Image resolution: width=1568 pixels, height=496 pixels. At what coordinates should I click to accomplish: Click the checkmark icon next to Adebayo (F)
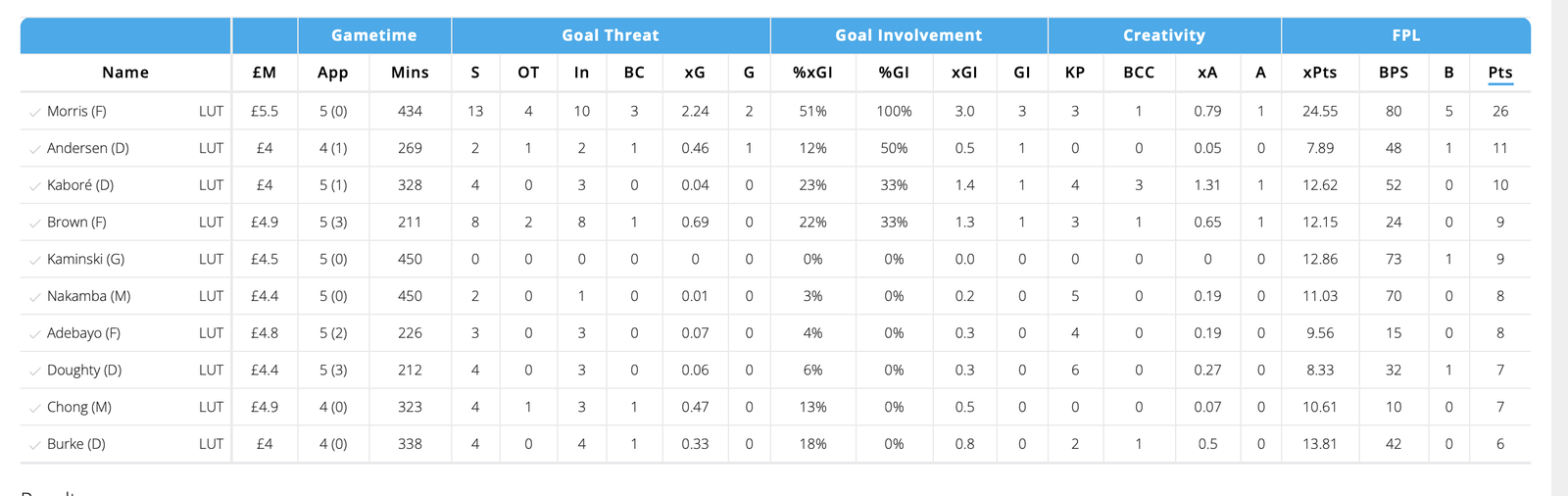pos(35,334)
